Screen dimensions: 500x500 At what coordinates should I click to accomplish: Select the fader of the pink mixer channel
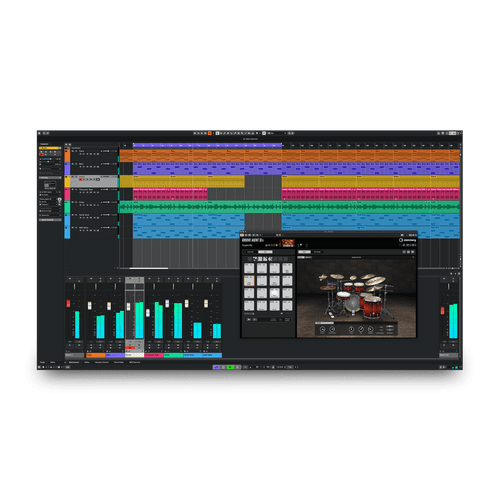pos(148,313)
